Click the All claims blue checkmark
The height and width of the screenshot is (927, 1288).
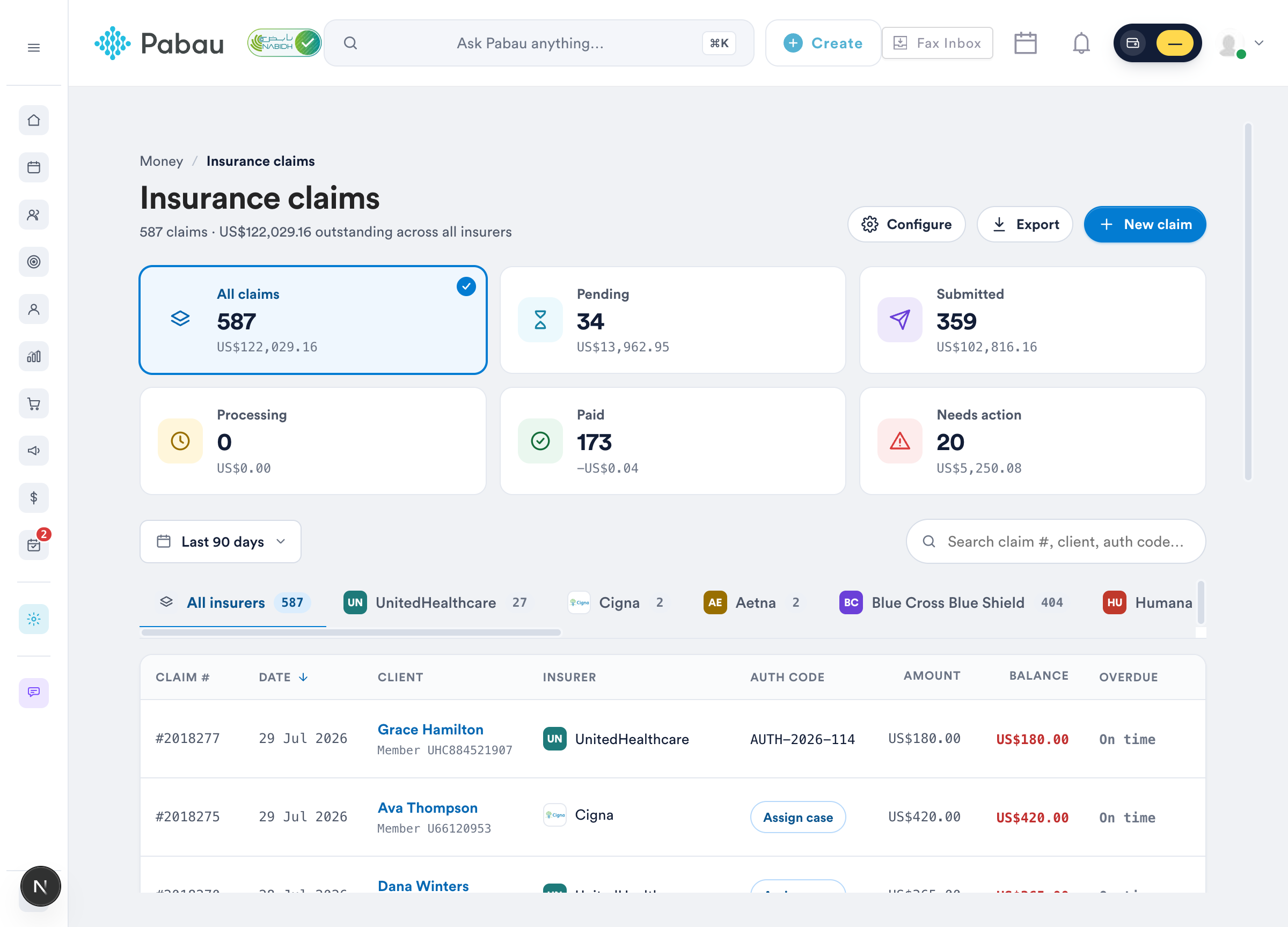pyautogui.click(x=466, y=286)
